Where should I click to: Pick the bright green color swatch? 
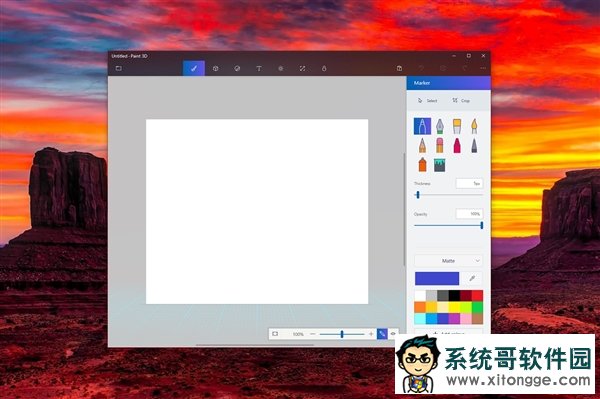pos(477,307)
